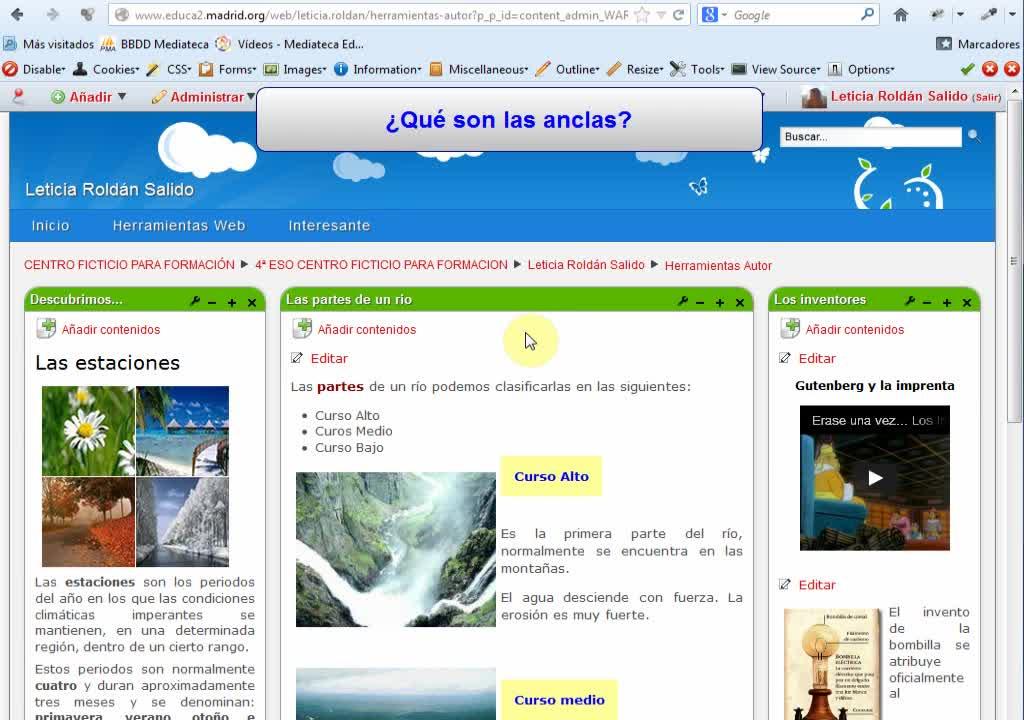This screenshot has width=1024, height=720.
Task: Open BBDD Mediateca bookmark
Action: coord(155,44)
